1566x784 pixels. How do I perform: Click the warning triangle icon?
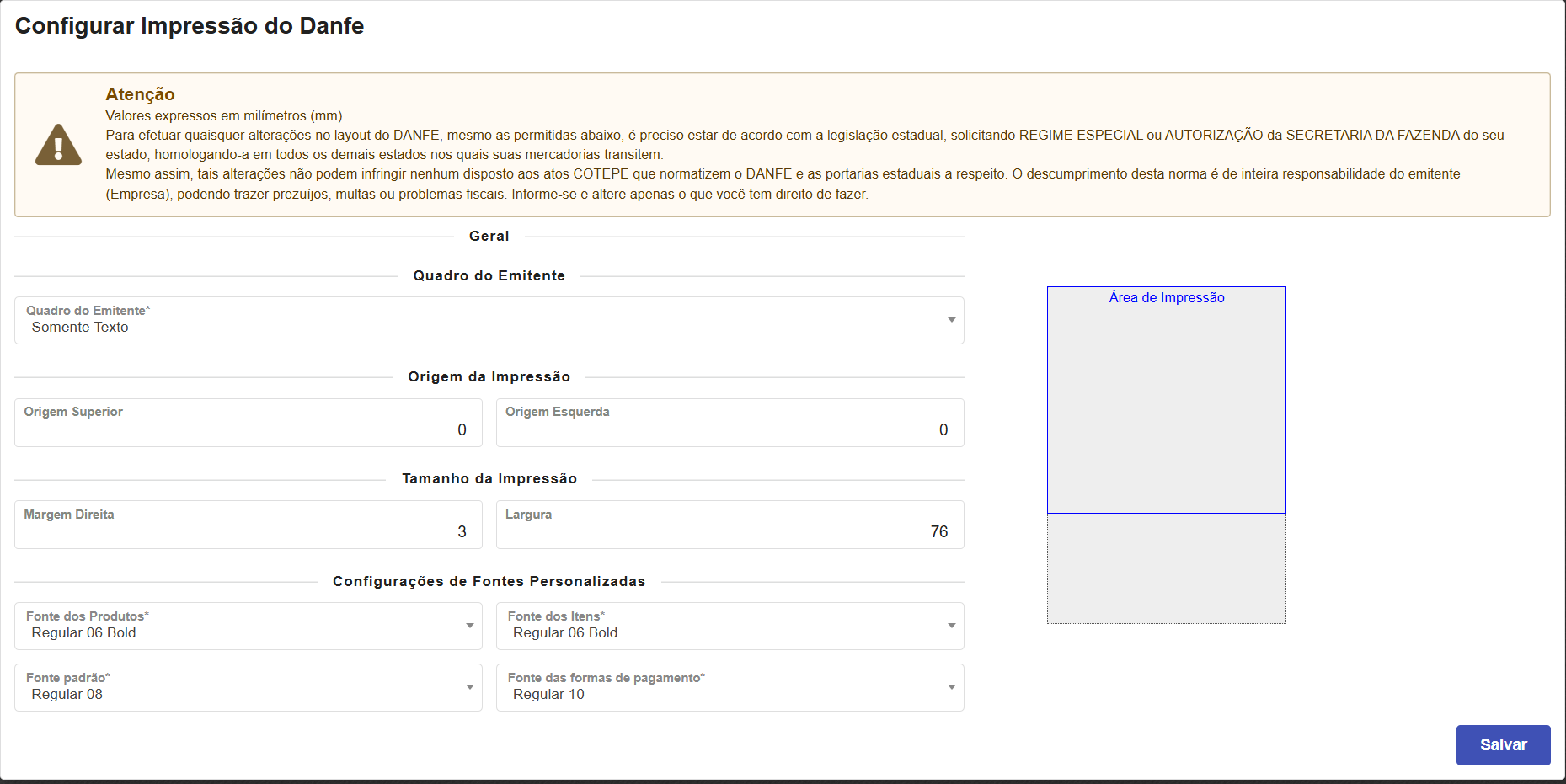pyautogui.click(x=58, y=145)
